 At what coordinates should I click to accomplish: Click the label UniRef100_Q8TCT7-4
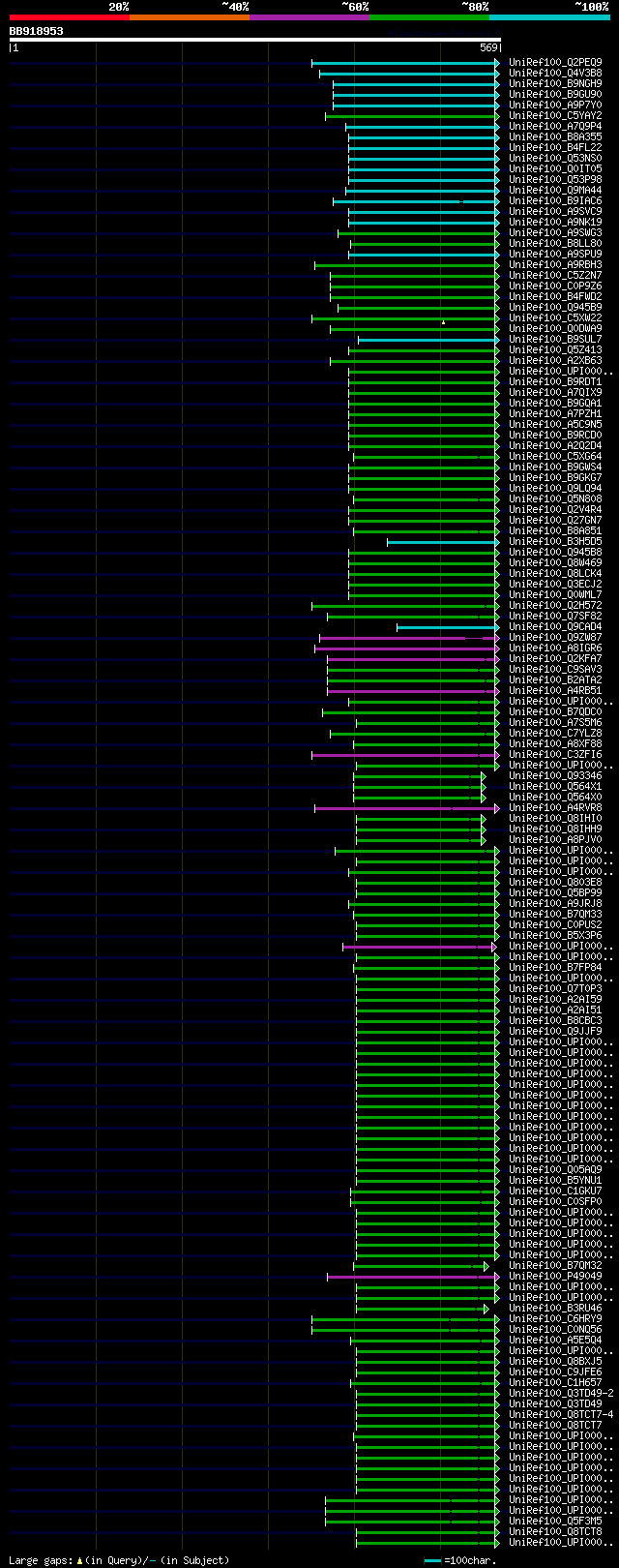pos(561,1414)
